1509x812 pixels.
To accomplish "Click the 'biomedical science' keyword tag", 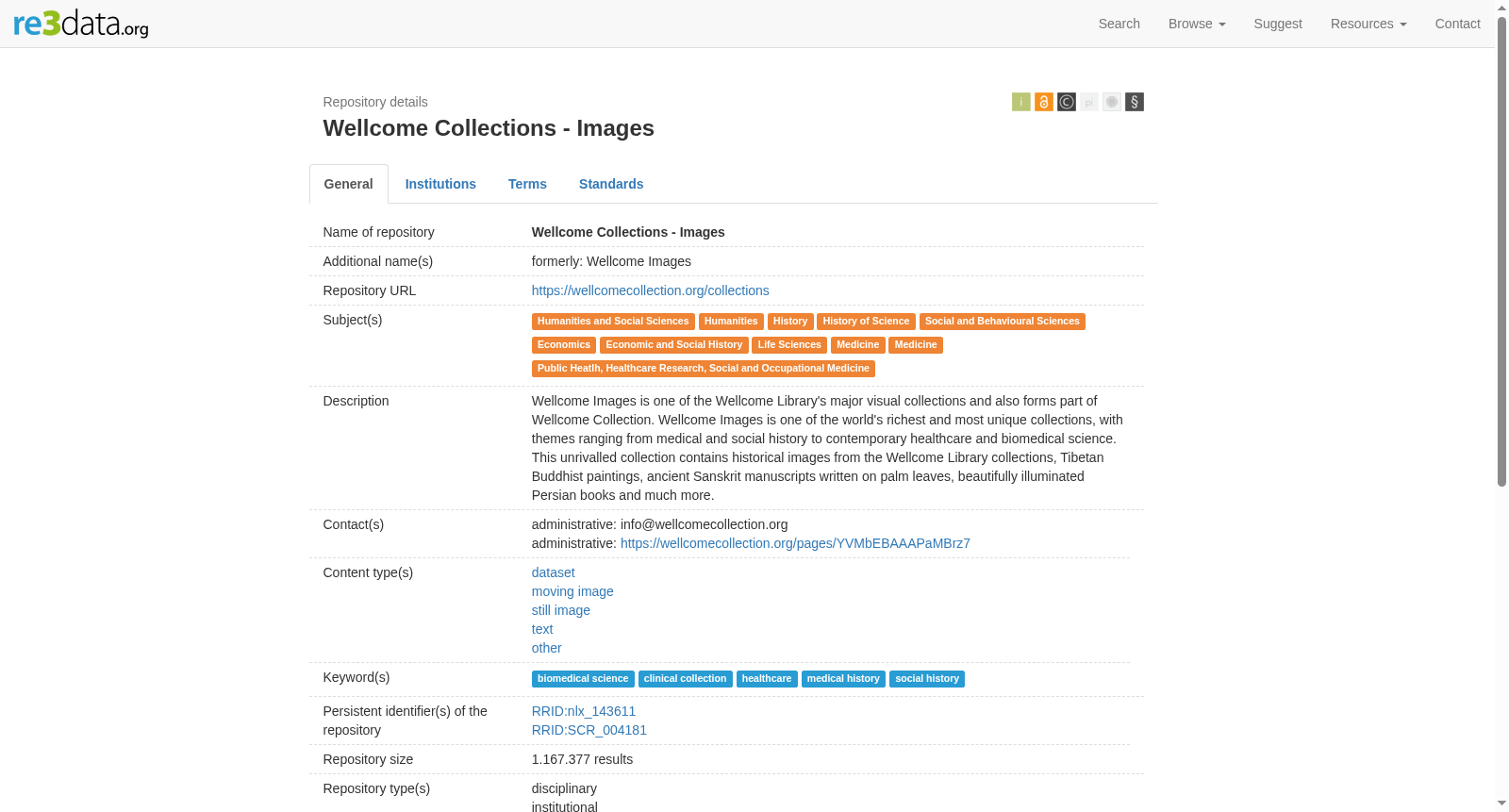I will click(x=583, y=679).
